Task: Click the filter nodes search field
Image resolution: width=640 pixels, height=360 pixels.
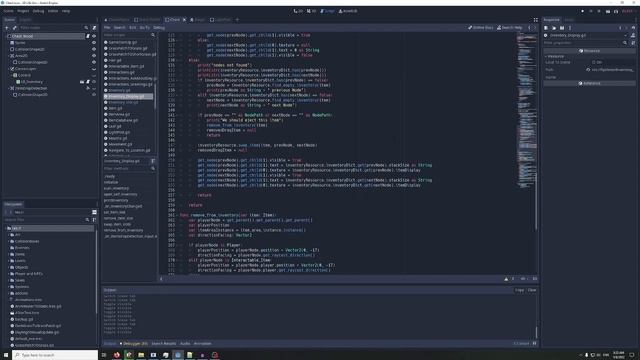Action: [54, 28]
